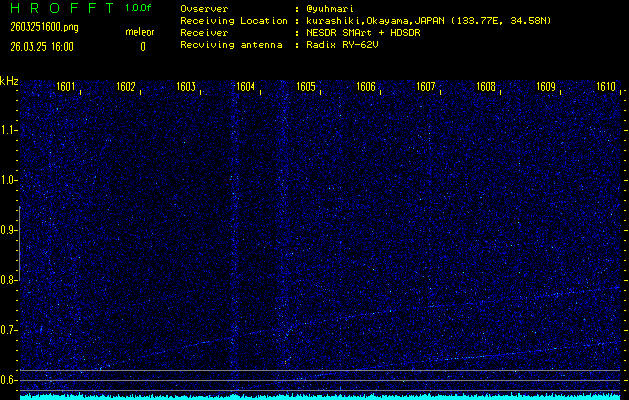Image resolution: width=629 pixels, height=400 pixels.
Task: Click the 1605 time marker
Action: coord(306,88)
